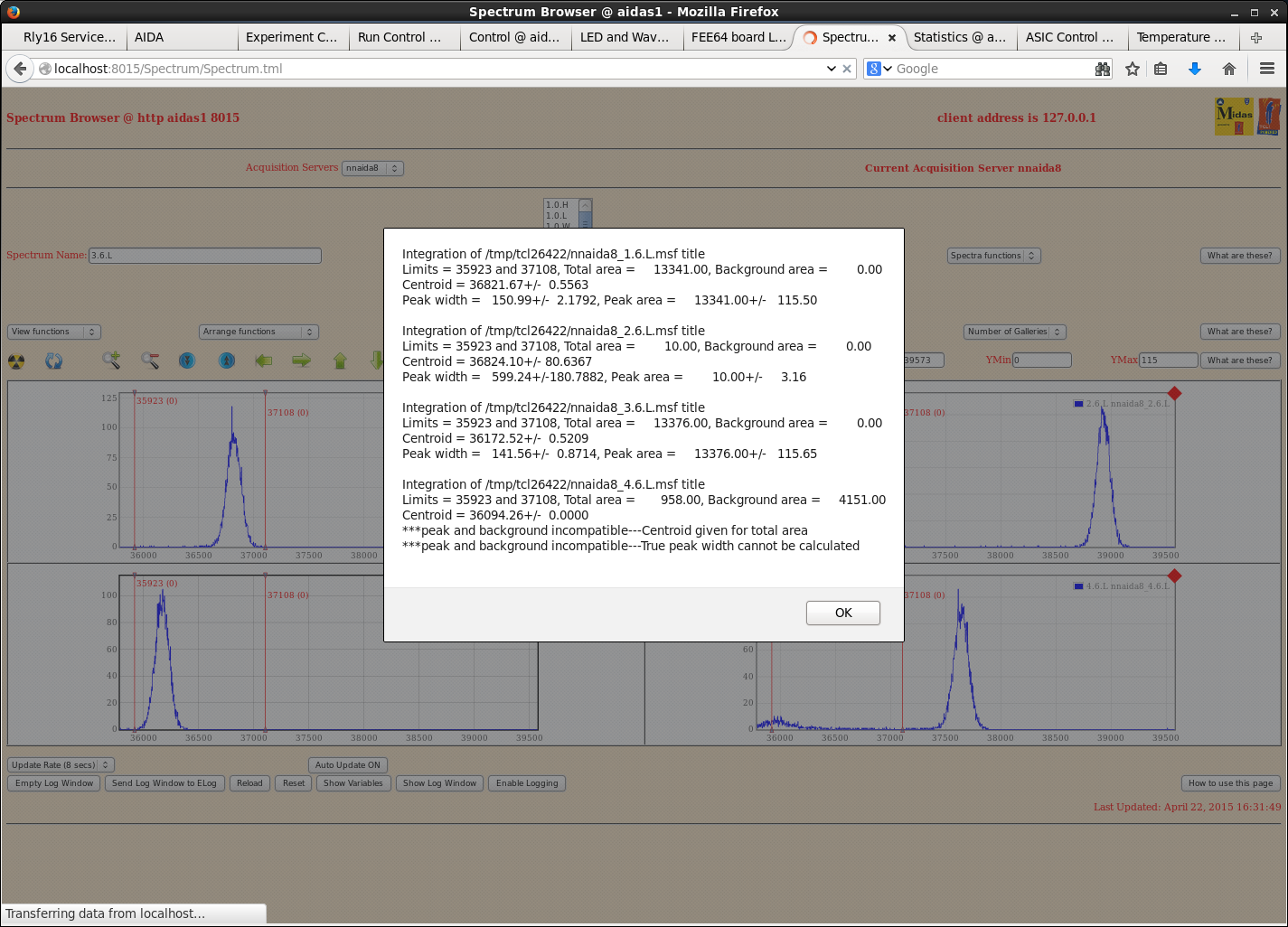Open the View functions dropdown
Viewport: 1288px width, 927px height.
point(54,332)
